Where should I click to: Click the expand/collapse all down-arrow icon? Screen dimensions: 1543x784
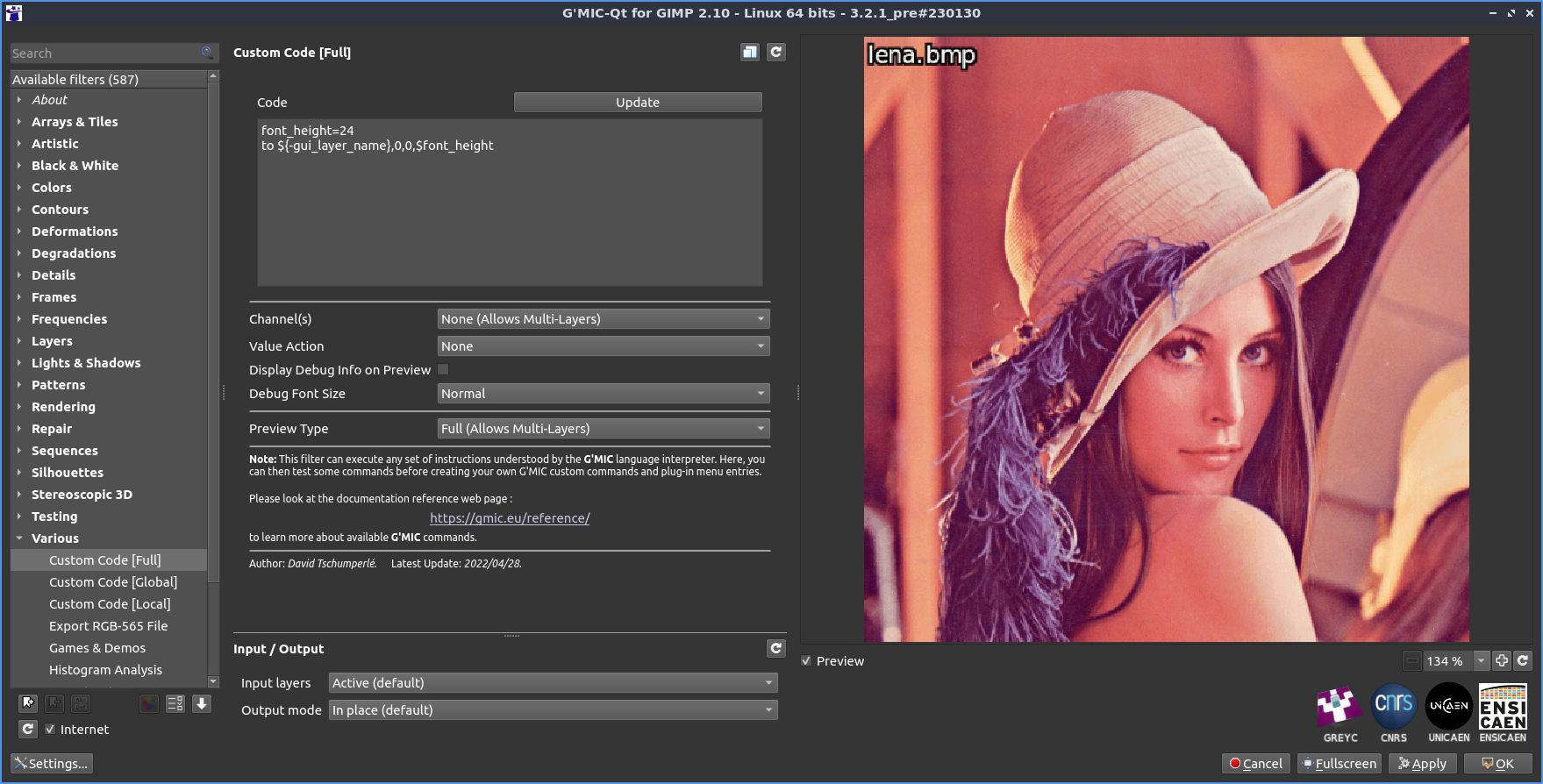[x=202, y=703]
